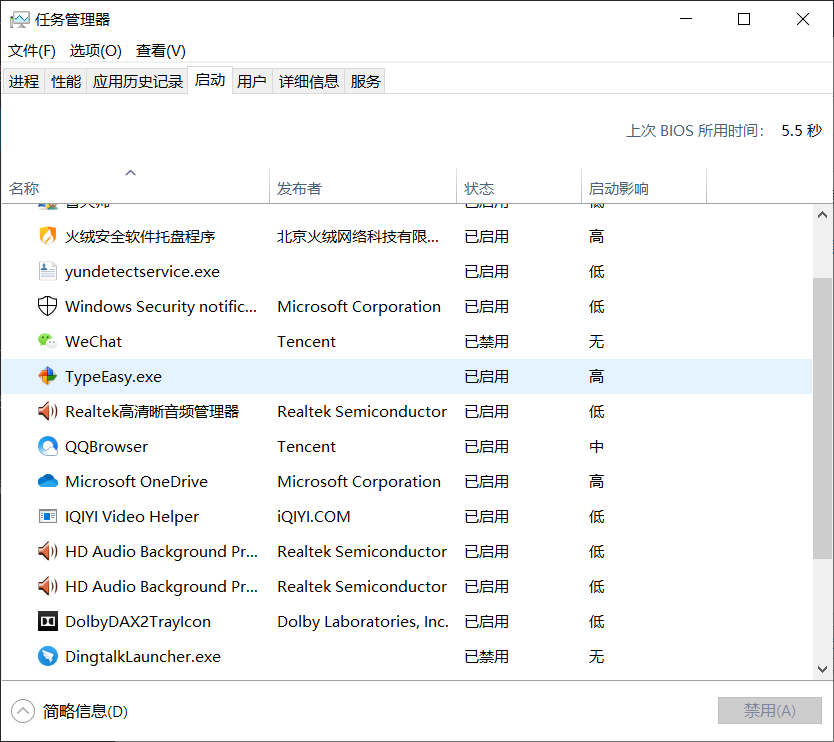Click the 禁用(A) button
Viewport: 834px width, 742px height.
(x=770, y=711)
